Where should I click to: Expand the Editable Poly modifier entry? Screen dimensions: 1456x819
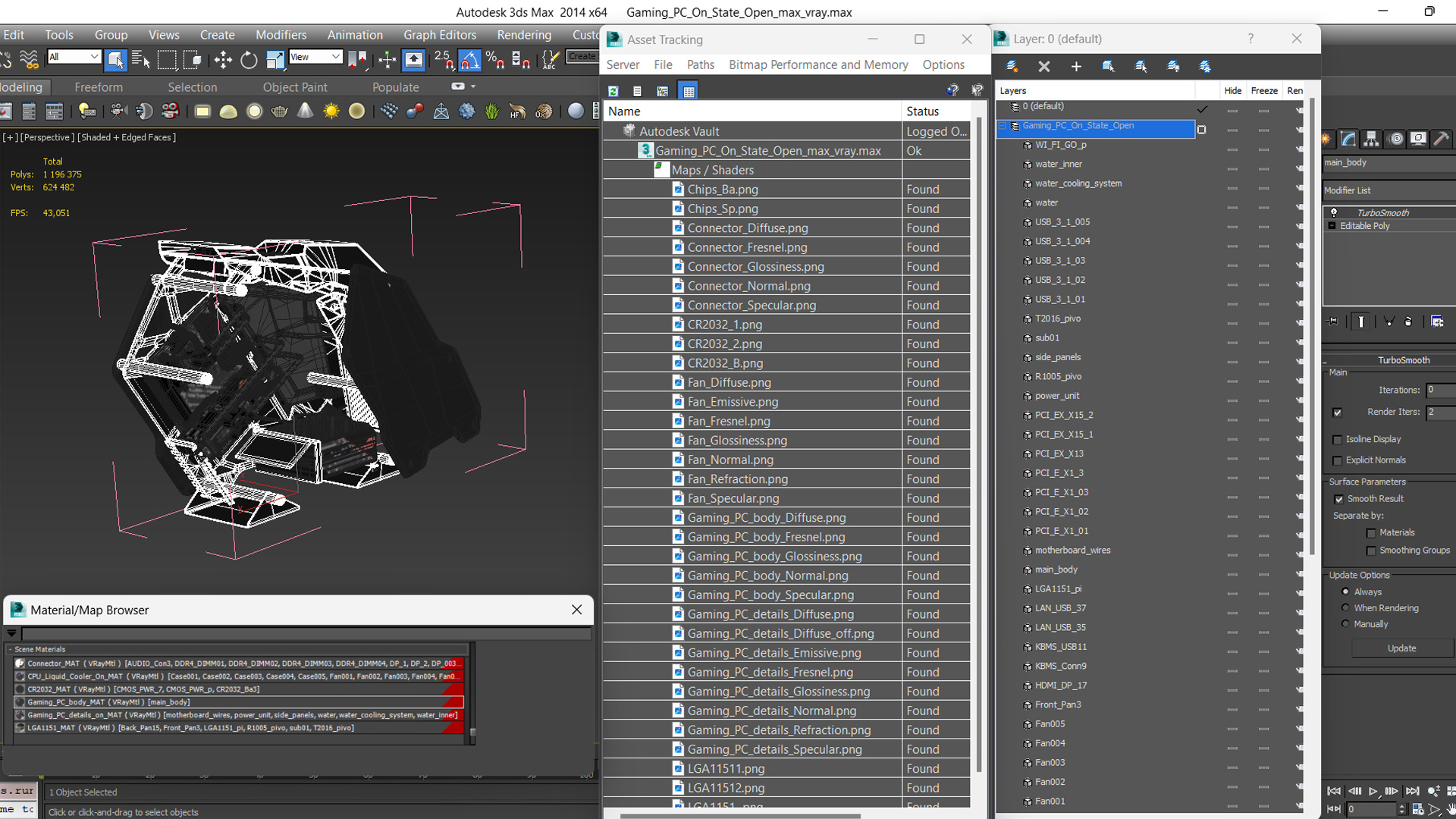(1332, 226)
